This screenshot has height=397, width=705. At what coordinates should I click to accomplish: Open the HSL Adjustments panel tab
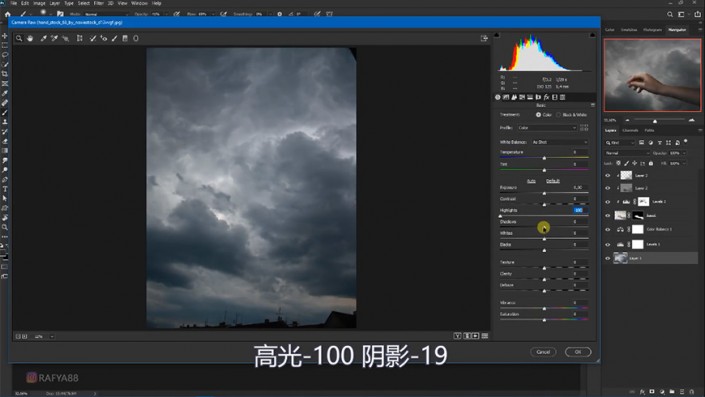coord(522,97)
